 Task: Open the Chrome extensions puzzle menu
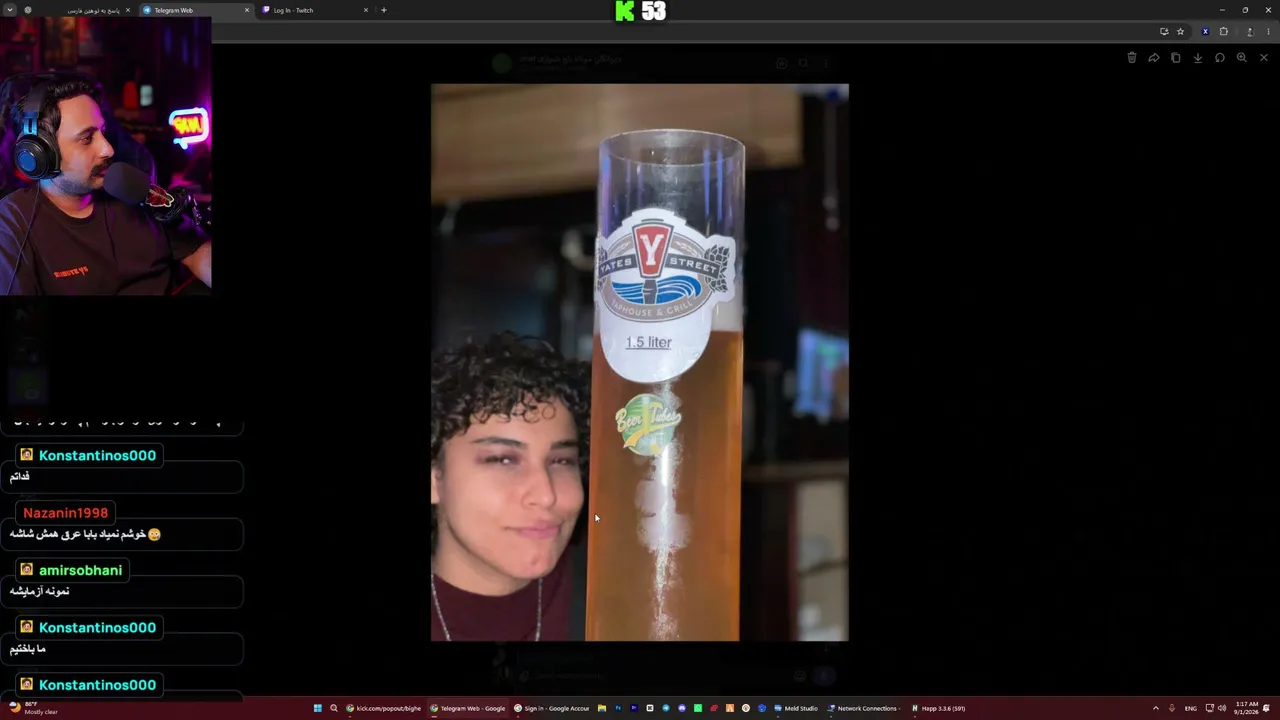coord(1223,32)
